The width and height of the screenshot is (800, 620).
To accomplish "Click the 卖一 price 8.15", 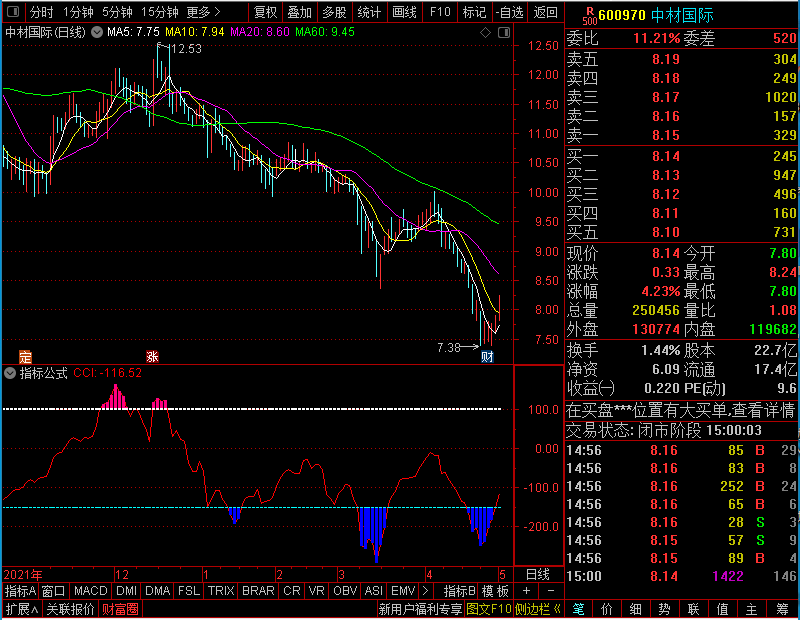I will coord(666,135).
